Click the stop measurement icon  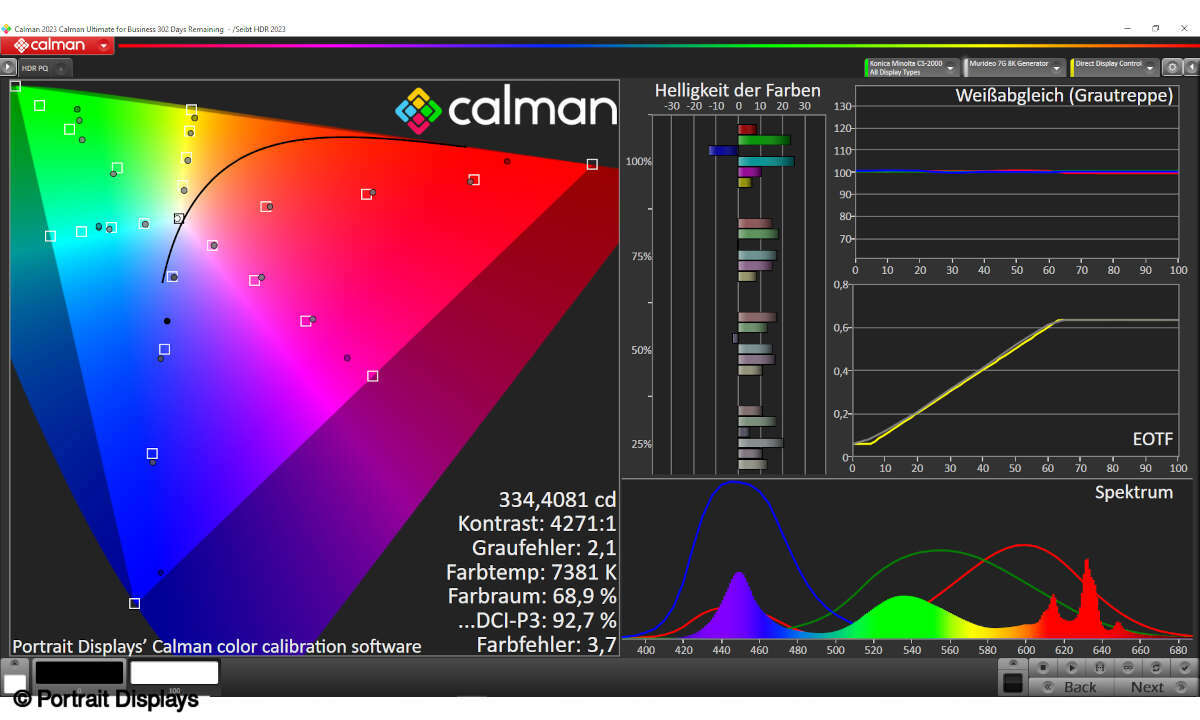coord(1043,667)
